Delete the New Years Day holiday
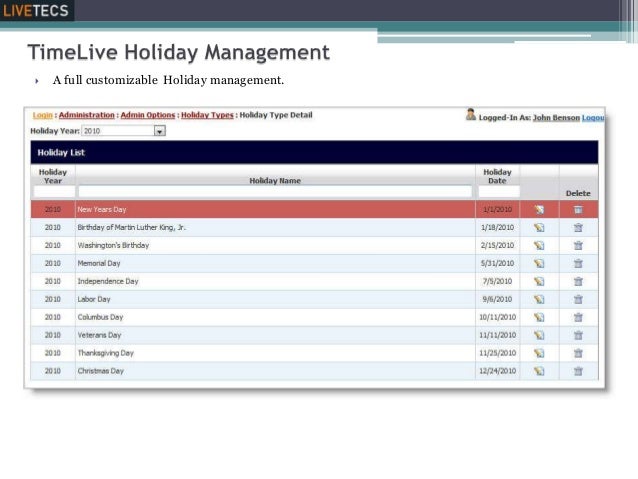This screenshot has width=638, height=479. click(x=578, y=210)
